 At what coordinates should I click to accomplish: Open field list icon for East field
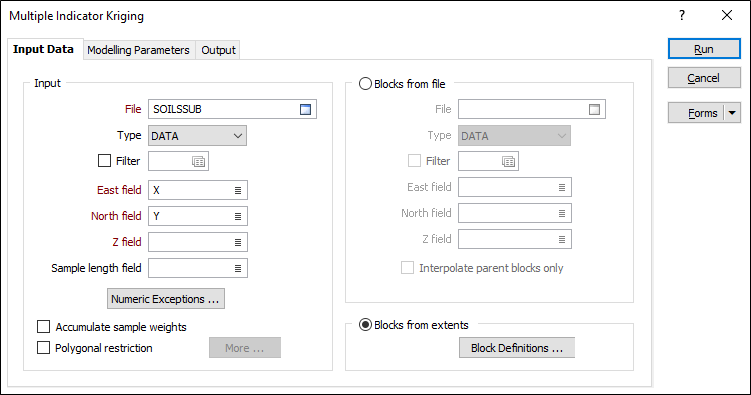point(238,191)
